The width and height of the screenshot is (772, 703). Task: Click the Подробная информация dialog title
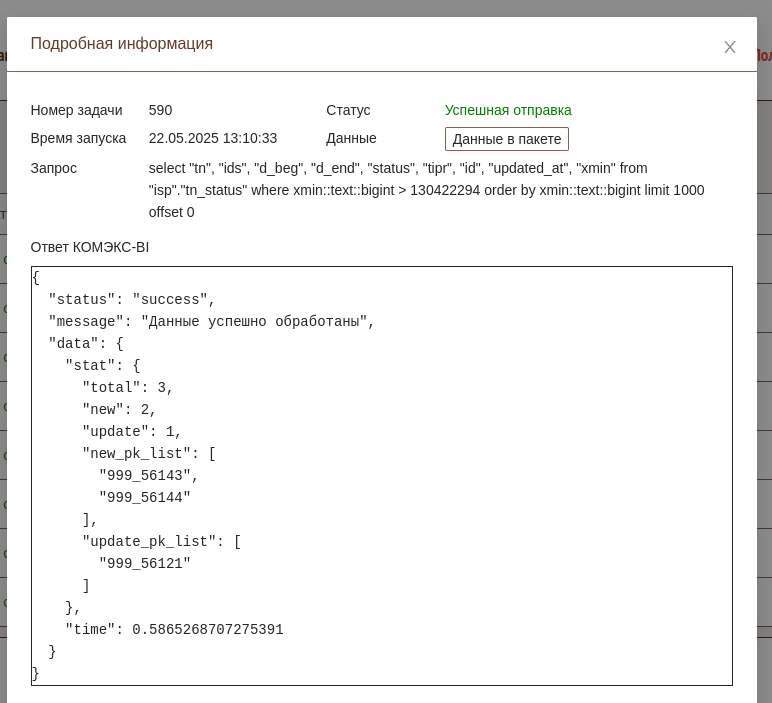[x=121, y=44]
